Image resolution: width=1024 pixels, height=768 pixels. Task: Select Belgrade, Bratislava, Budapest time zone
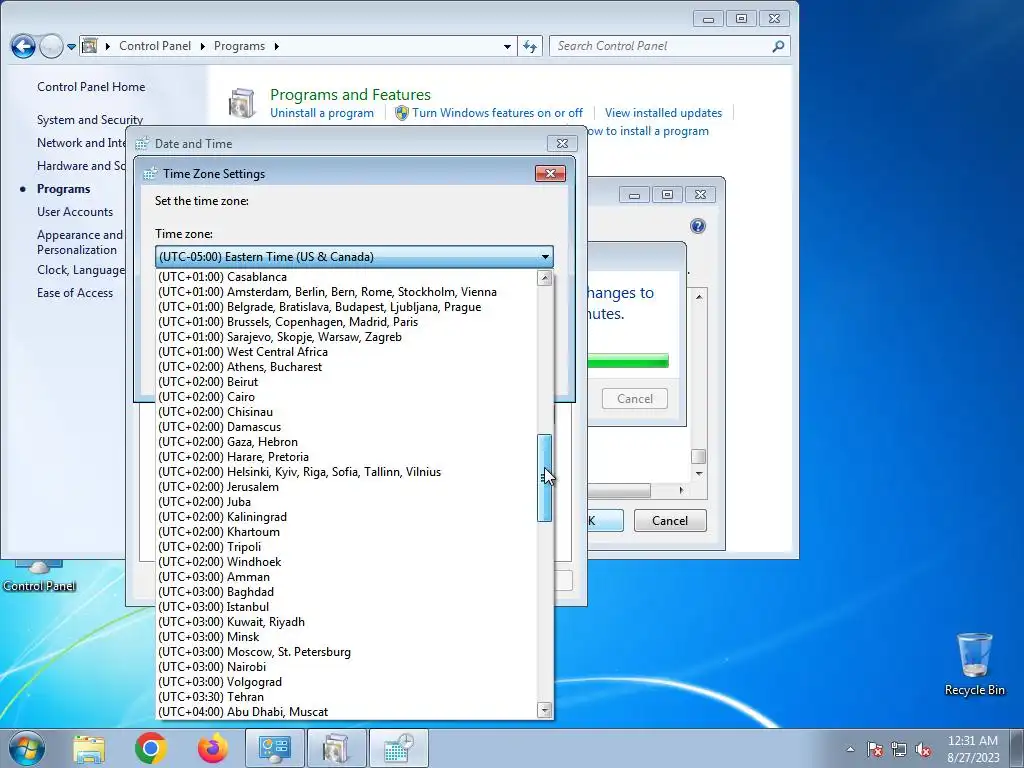[346, 307]
